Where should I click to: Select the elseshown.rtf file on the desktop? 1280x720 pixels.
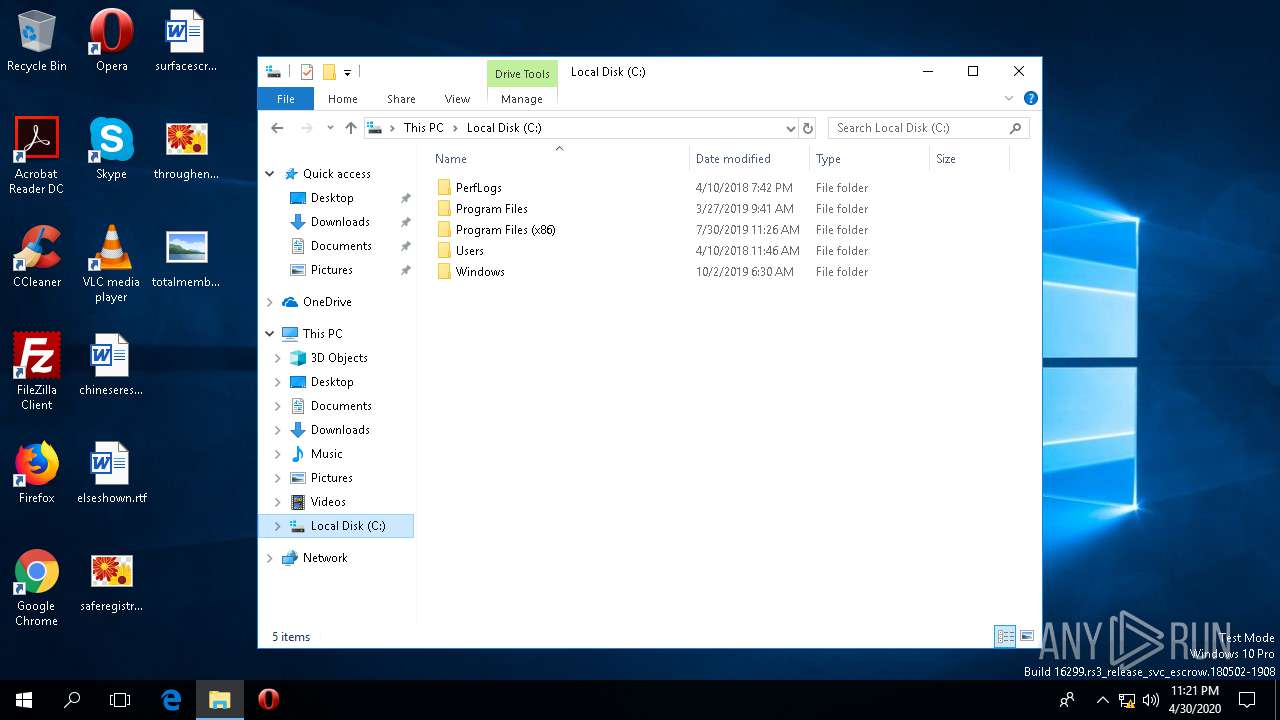(x=111, y=474)
